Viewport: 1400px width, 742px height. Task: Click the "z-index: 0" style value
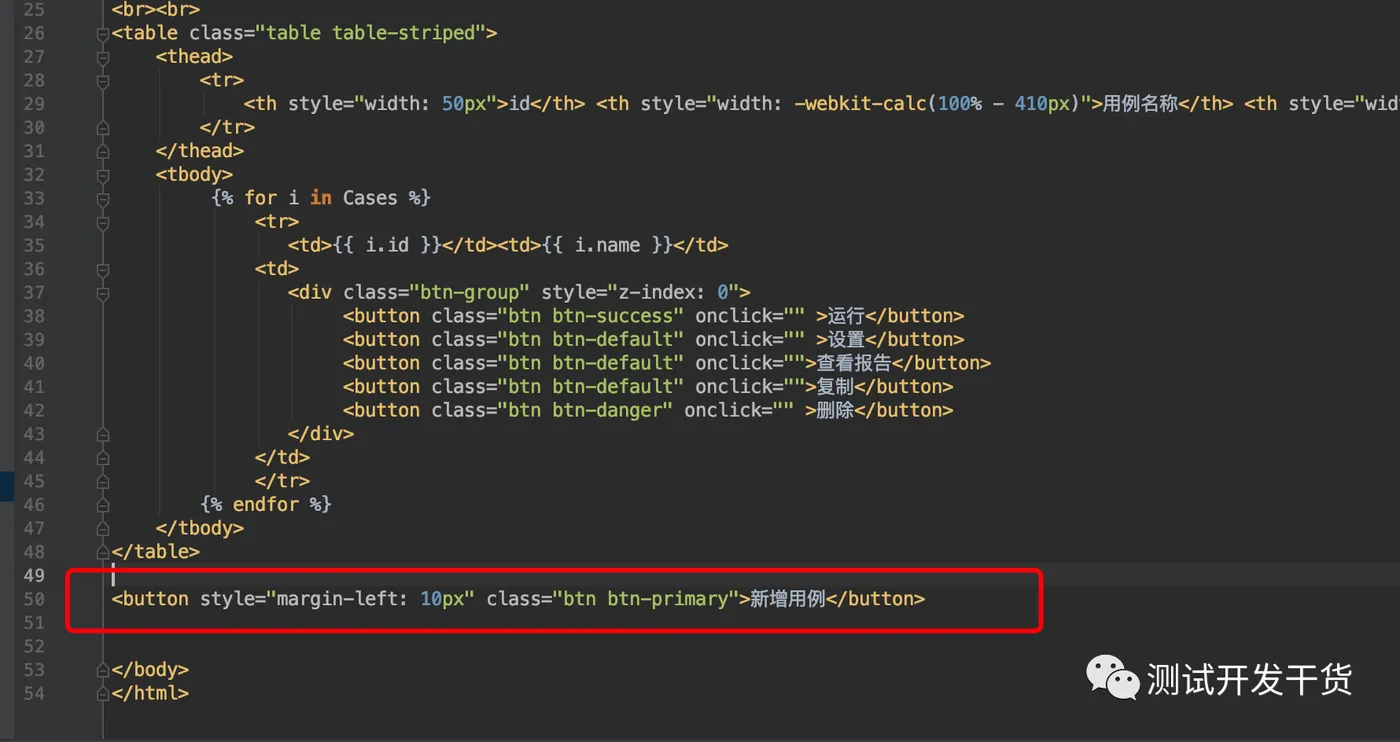tap(674, 293)
